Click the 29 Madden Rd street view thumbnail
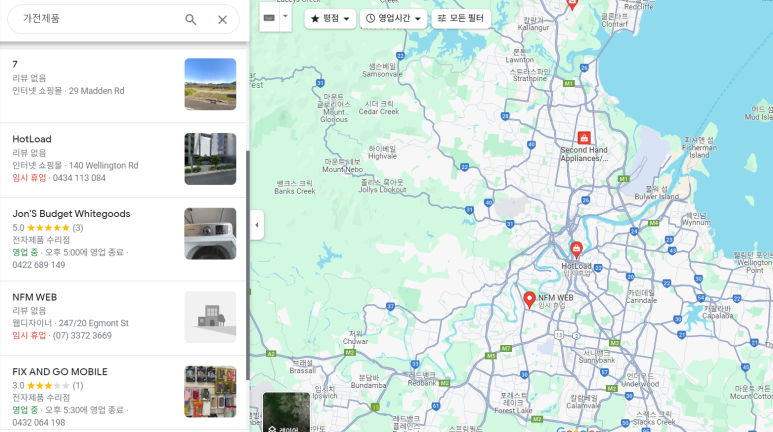Screen dimensions: 773x432 click(210, 84)
